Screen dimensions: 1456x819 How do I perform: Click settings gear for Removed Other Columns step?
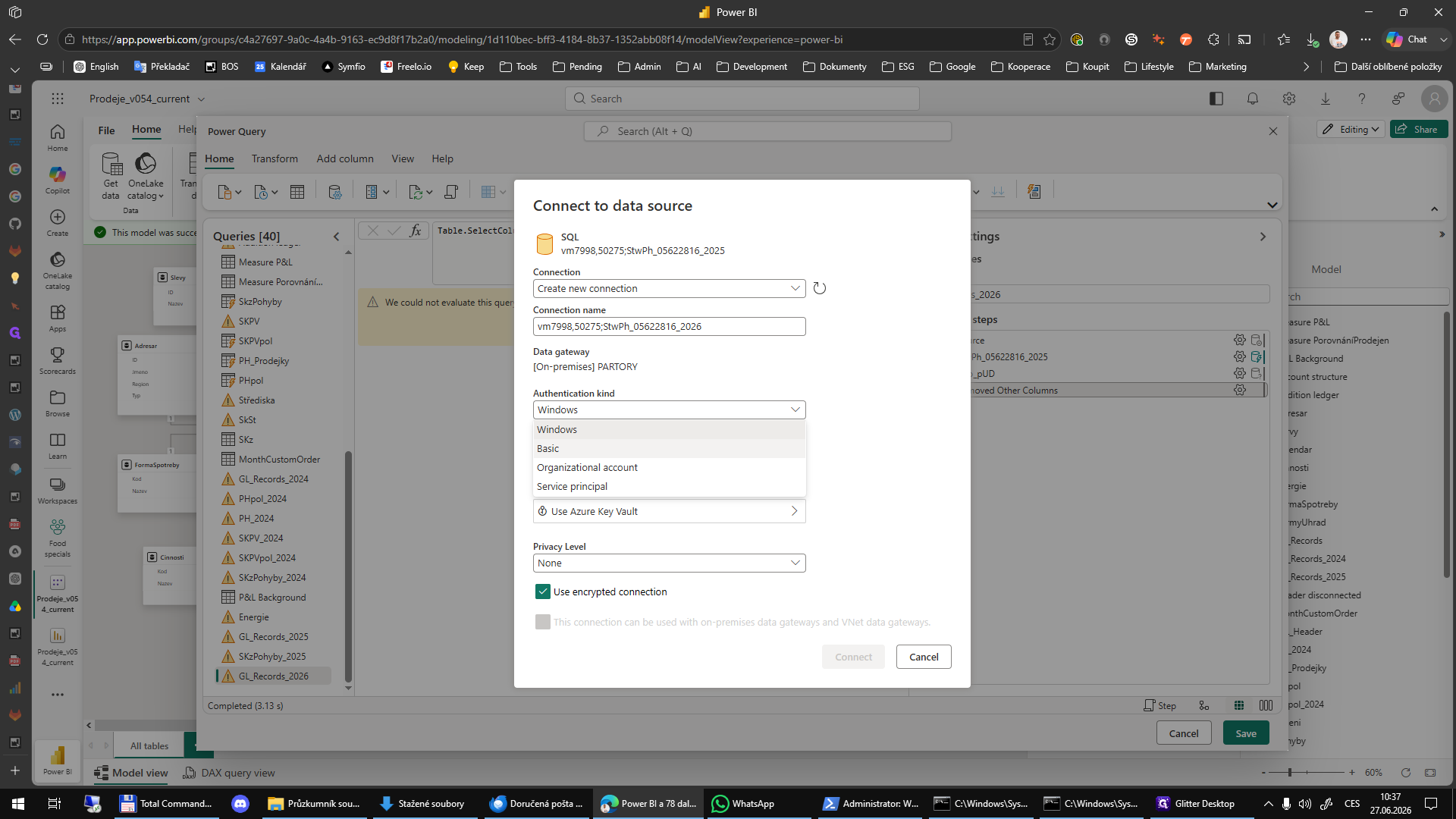(x=1239, y=390)
